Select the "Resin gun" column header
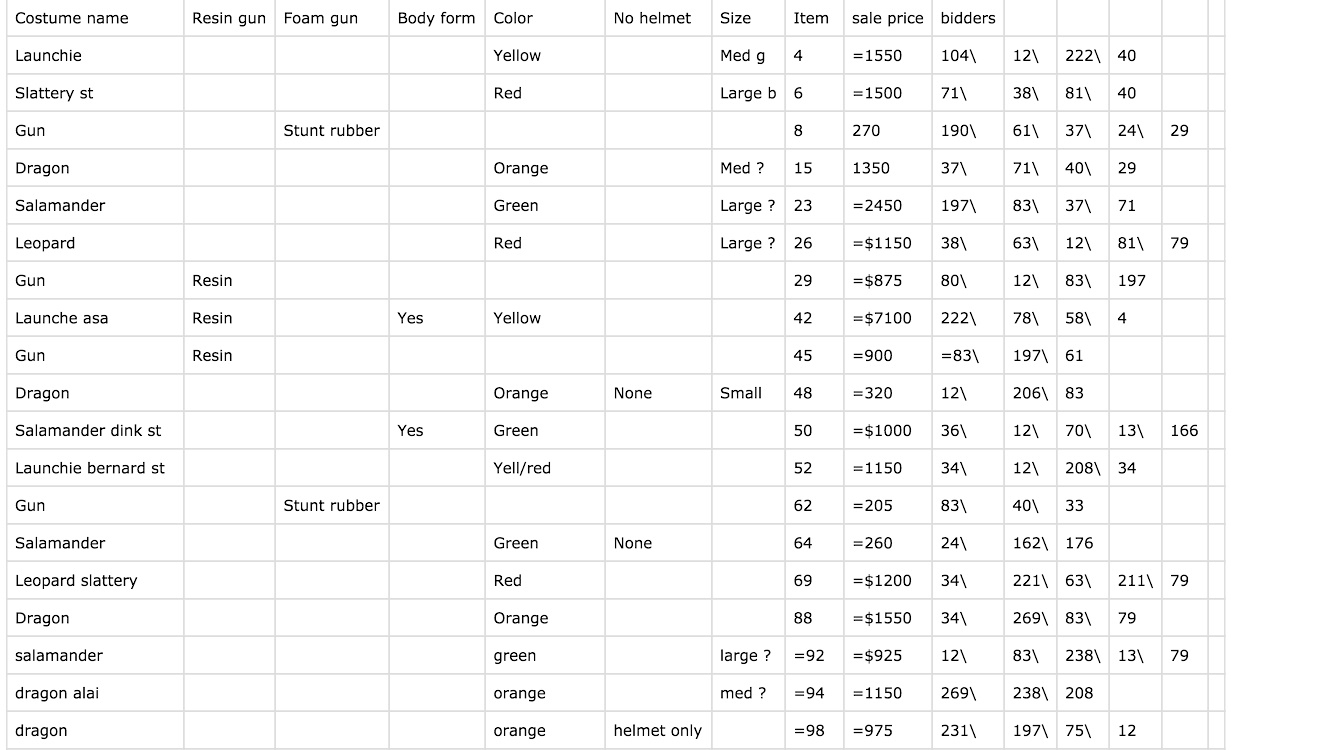 point(229,18)
